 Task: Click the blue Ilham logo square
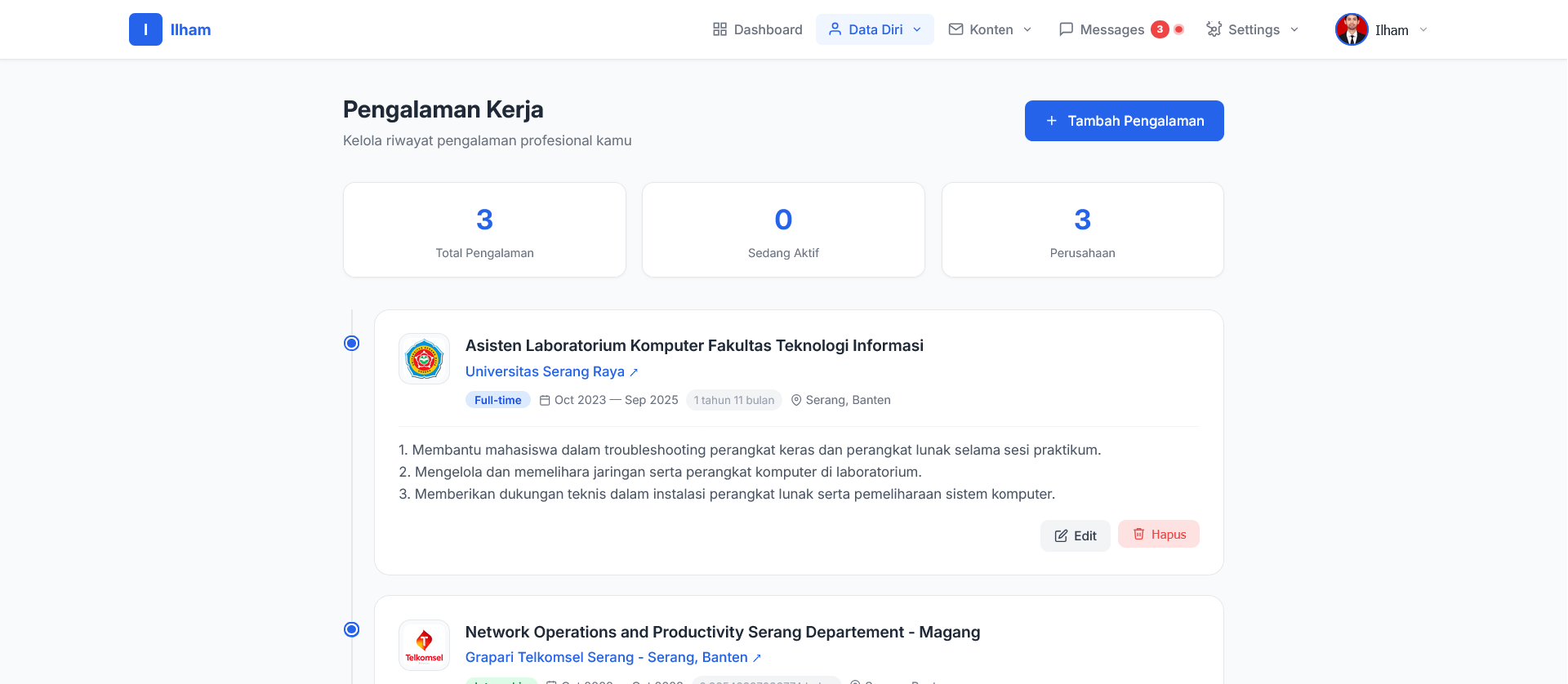click(145, 29)
